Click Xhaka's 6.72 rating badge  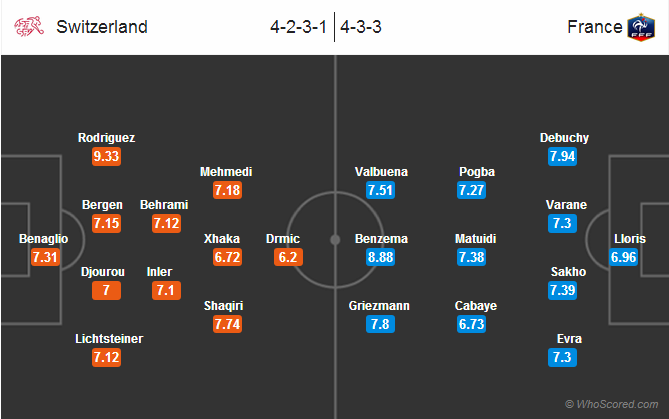tap(227, 257)
